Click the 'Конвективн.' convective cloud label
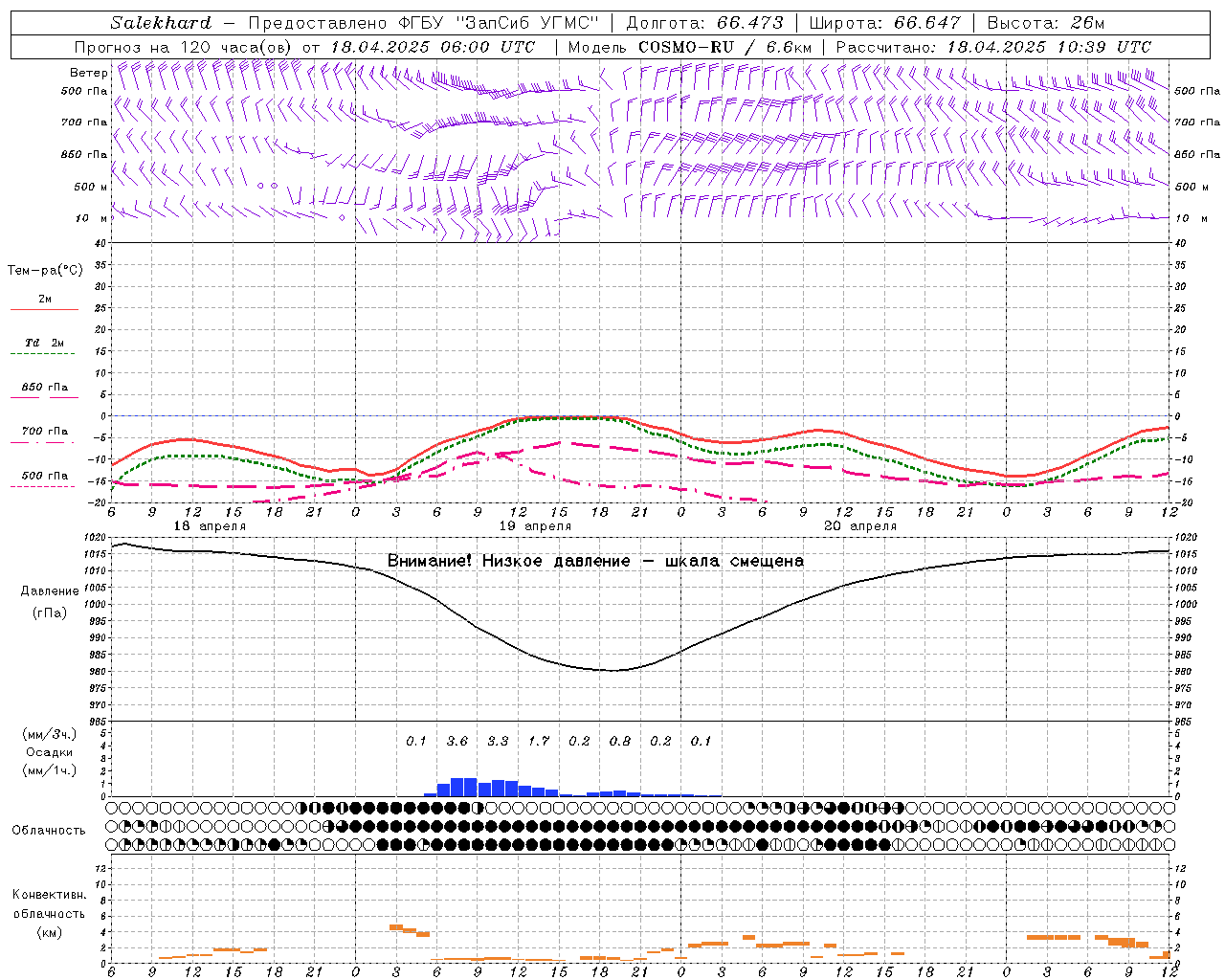 coord(49,895)
